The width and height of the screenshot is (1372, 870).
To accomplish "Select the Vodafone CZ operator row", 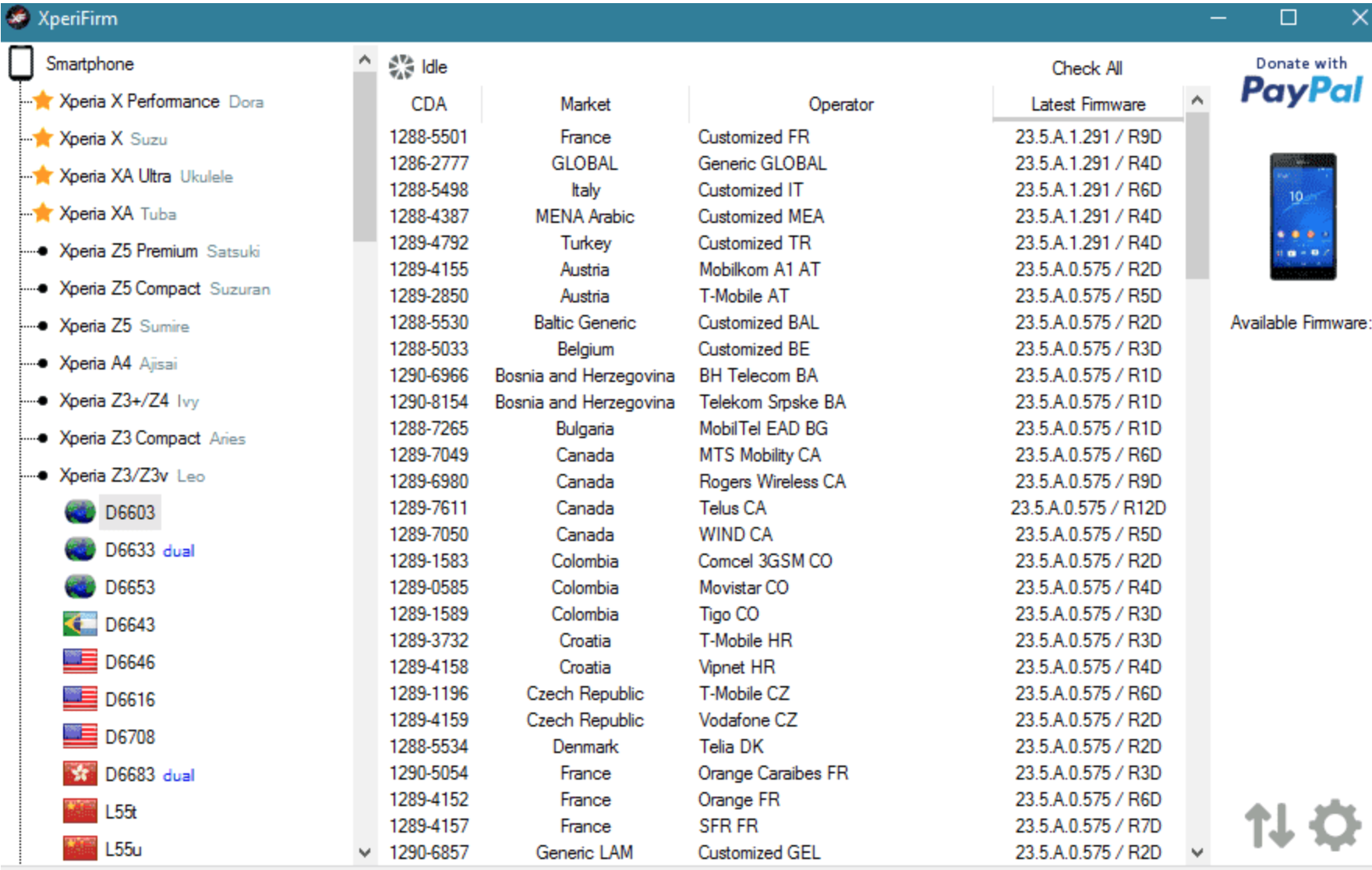I will click(x=782, y=720).
